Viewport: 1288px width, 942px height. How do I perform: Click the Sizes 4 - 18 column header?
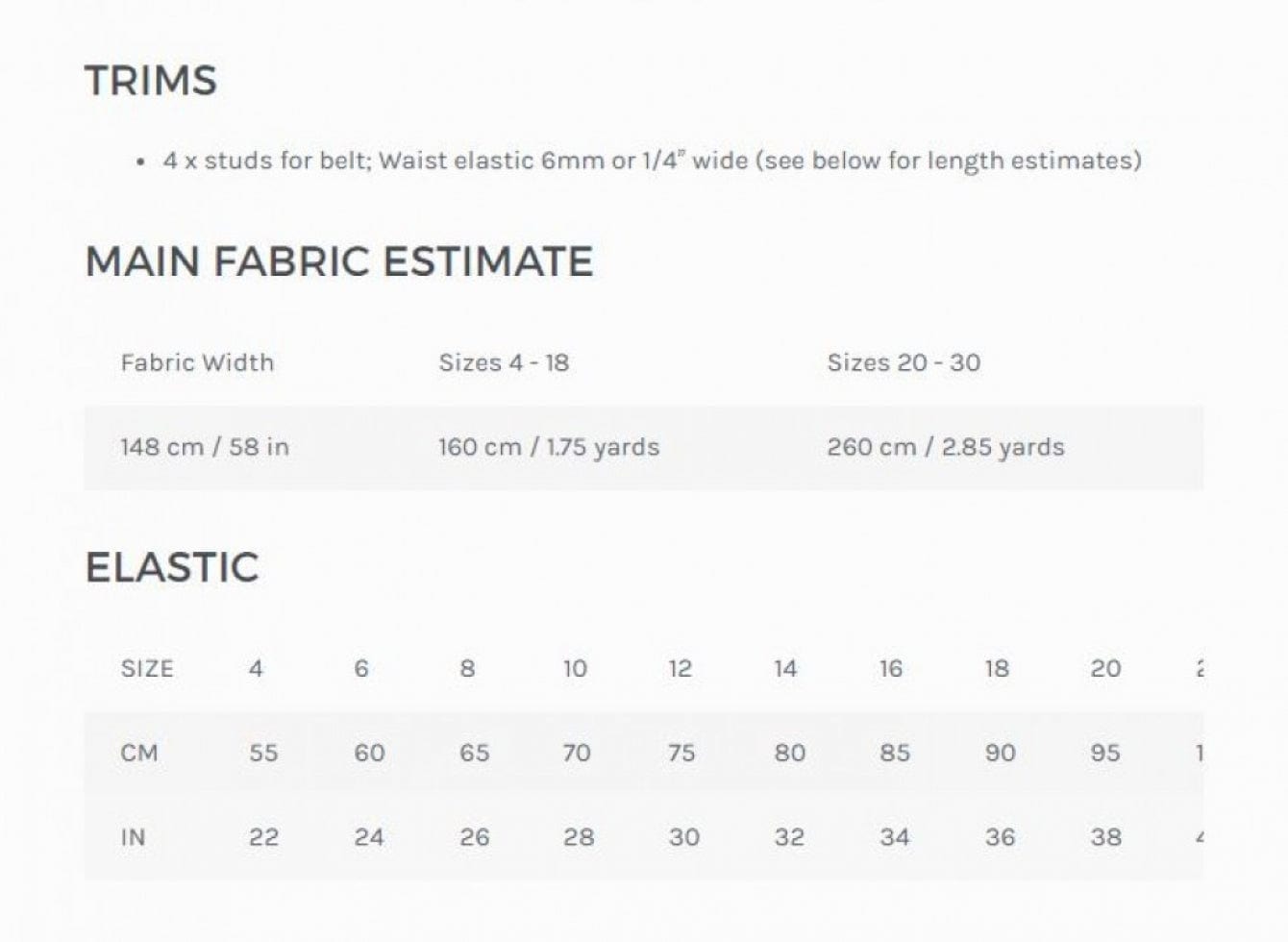(x=504, y=363)
